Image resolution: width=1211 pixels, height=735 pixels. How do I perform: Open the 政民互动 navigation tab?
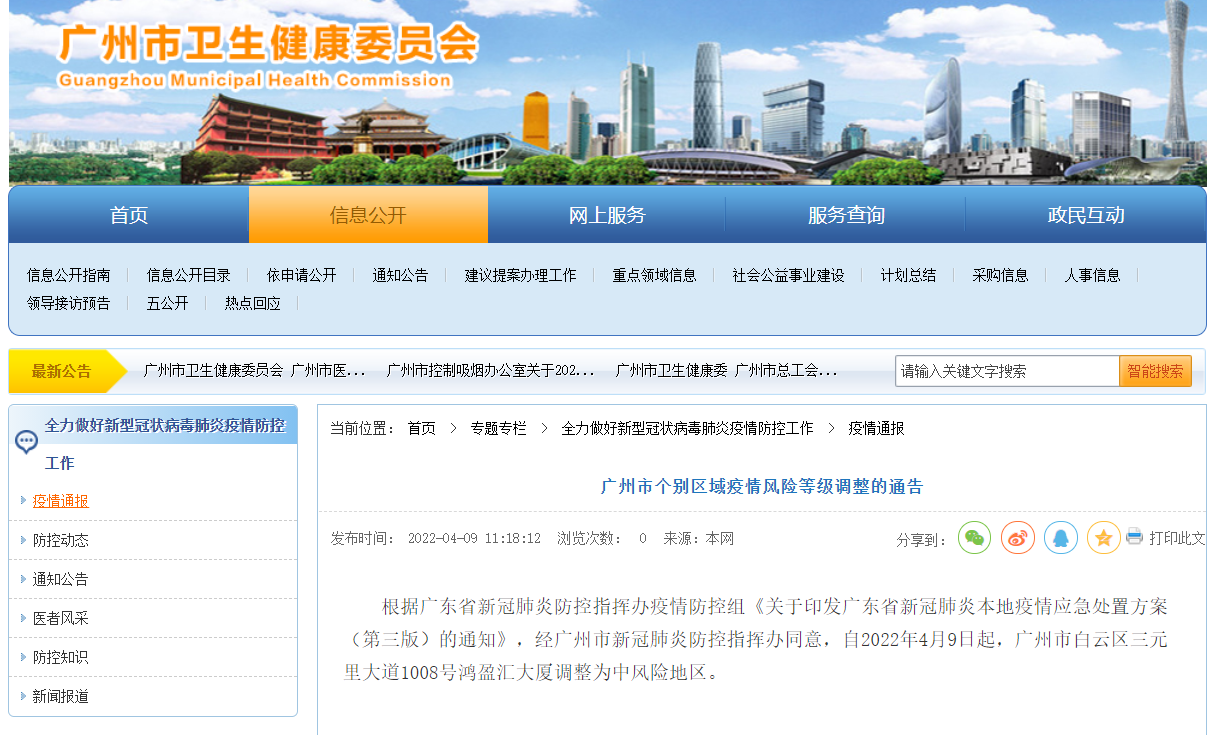click(1085, 215)
